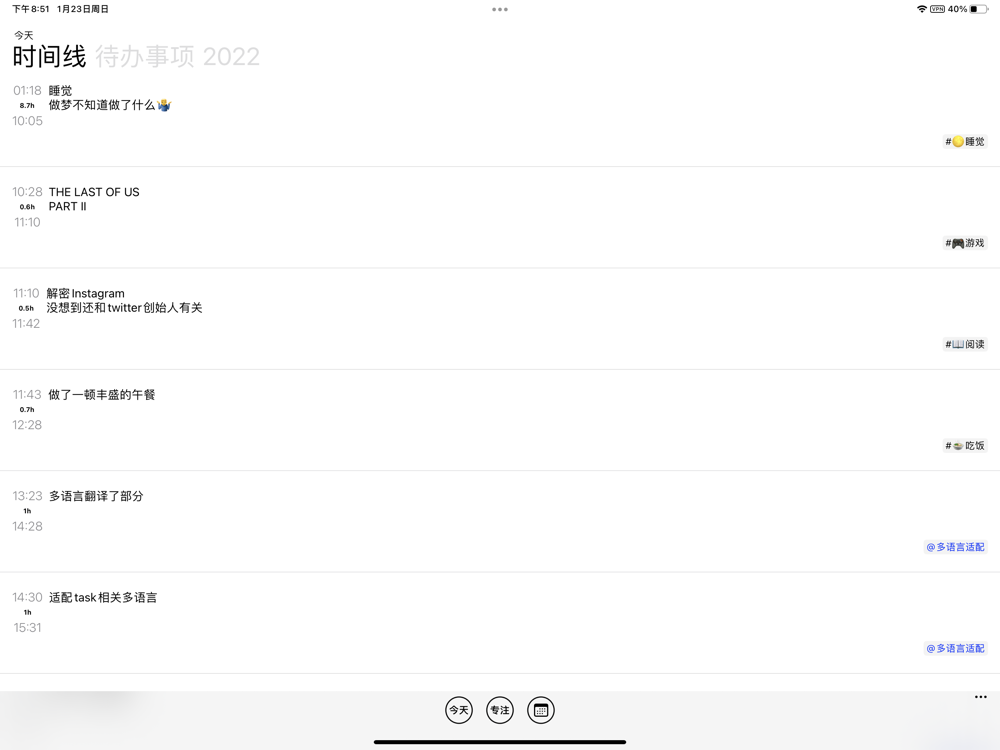Open the #吃饭 tag
Screen dimensions: 1000x750
tap(965, 446)
